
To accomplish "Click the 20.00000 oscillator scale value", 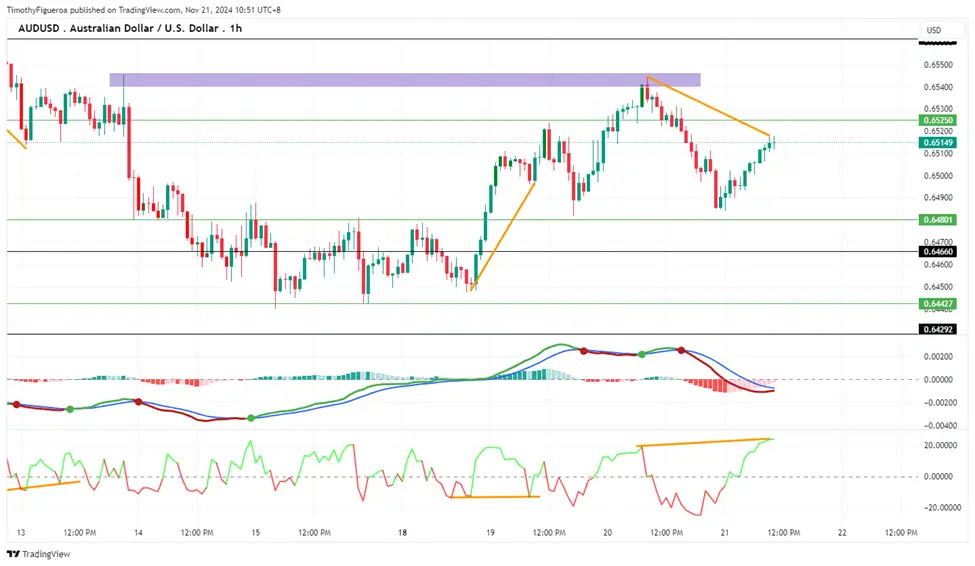I will point(940,445).
